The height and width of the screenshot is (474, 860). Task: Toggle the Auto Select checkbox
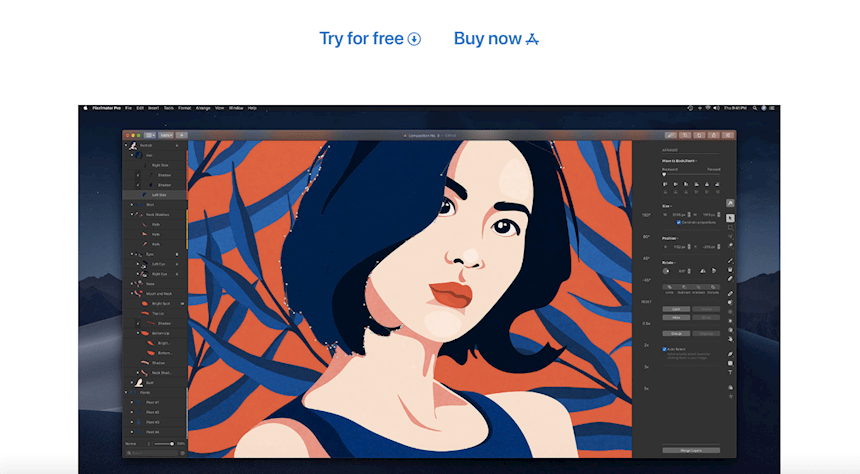[x=664, y=349]
